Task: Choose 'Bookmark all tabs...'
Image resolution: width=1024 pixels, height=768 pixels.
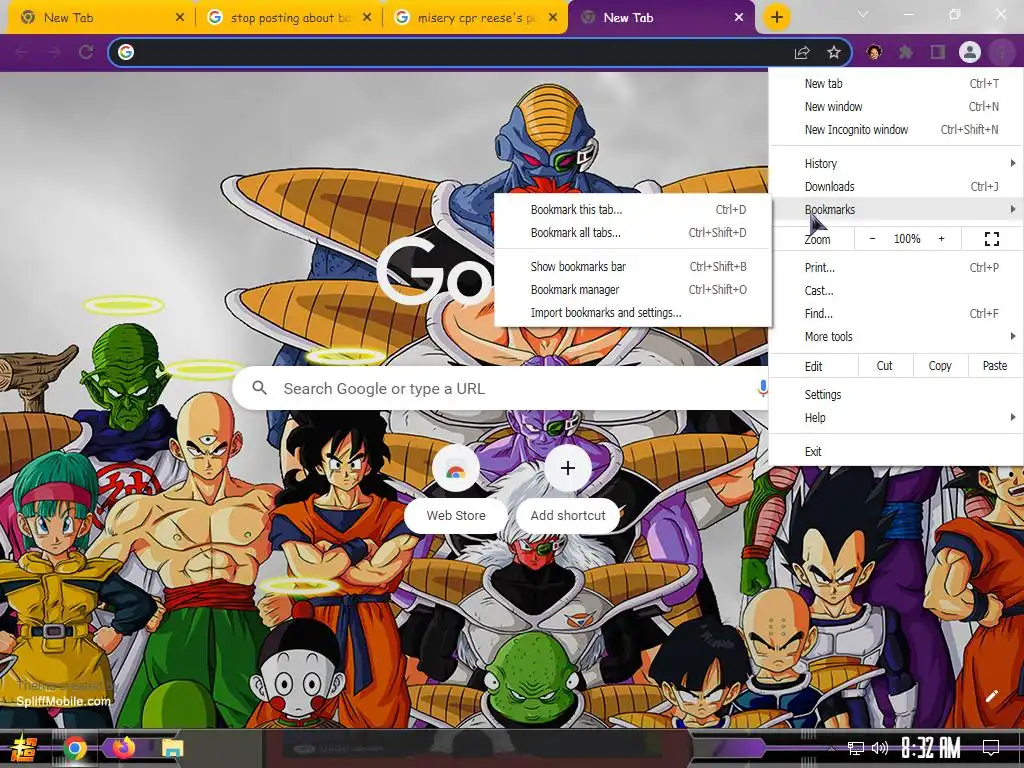Action: (633, 232)
